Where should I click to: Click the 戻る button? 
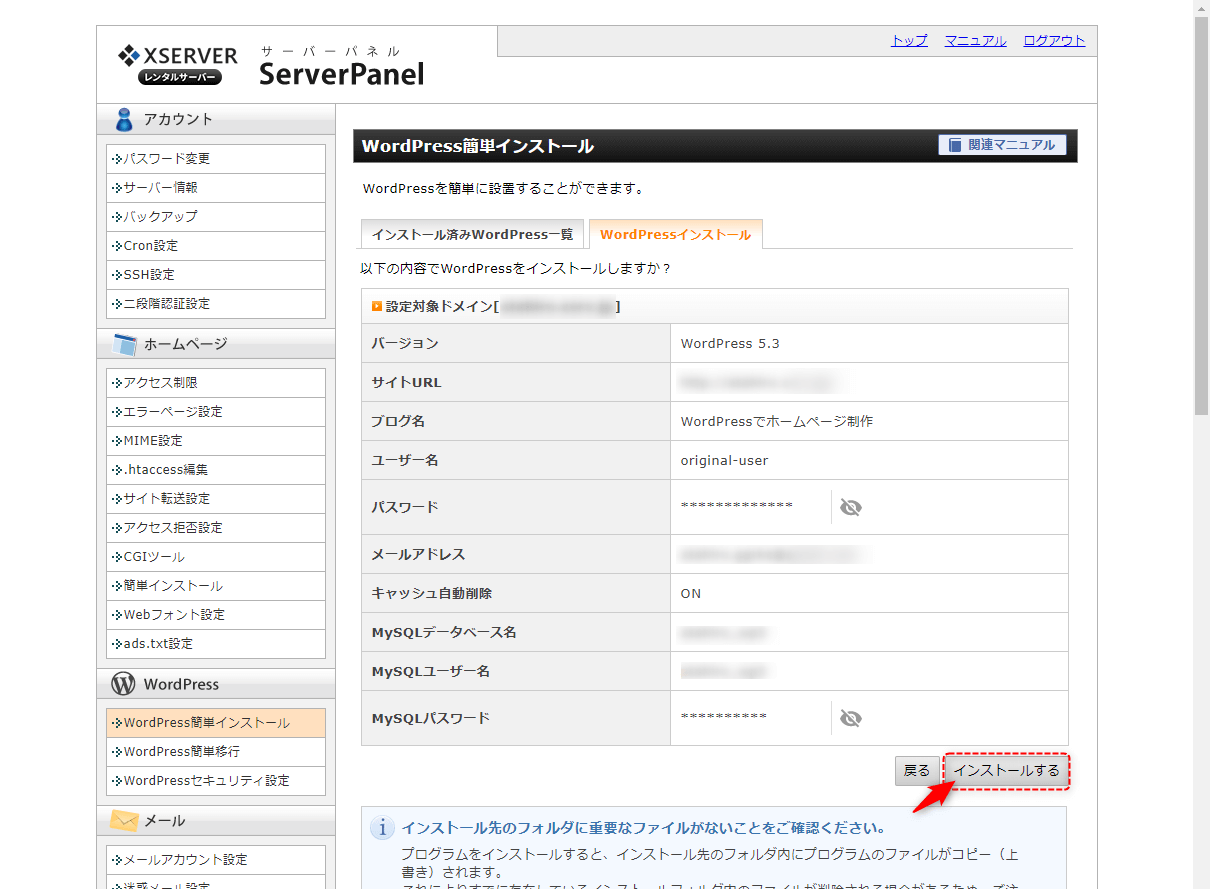917,770
